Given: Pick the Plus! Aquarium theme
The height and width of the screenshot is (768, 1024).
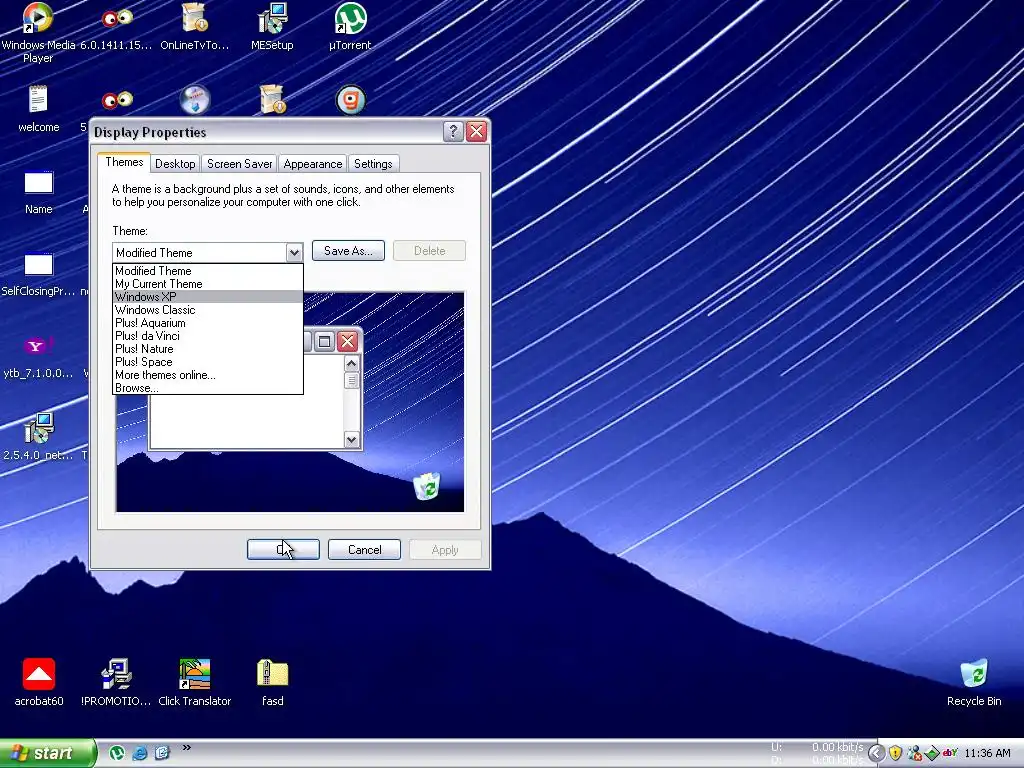Looking at the screenshot, I should click(x=208, y=323).
